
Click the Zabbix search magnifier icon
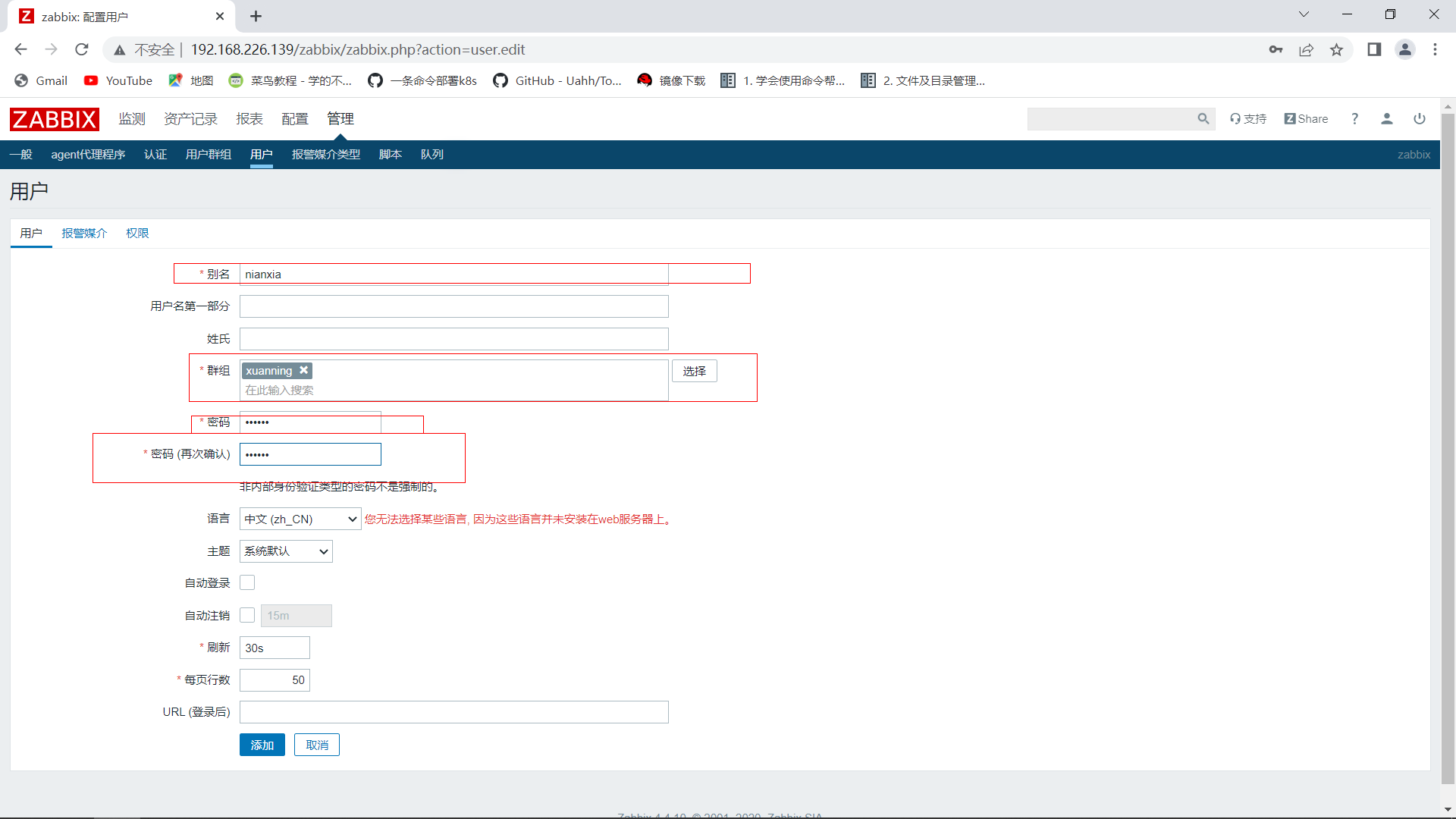click(x=1203, y=119)
